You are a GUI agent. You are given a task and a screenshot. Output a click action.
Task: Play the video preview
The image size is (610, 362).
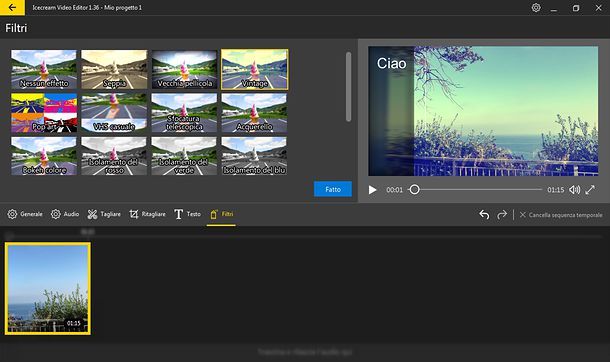pyautogui.click(x=372, y=190)
